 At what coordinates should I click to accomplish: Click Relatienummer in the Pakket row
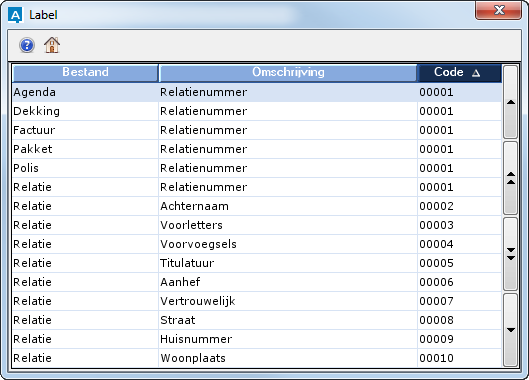pos(203,149)
